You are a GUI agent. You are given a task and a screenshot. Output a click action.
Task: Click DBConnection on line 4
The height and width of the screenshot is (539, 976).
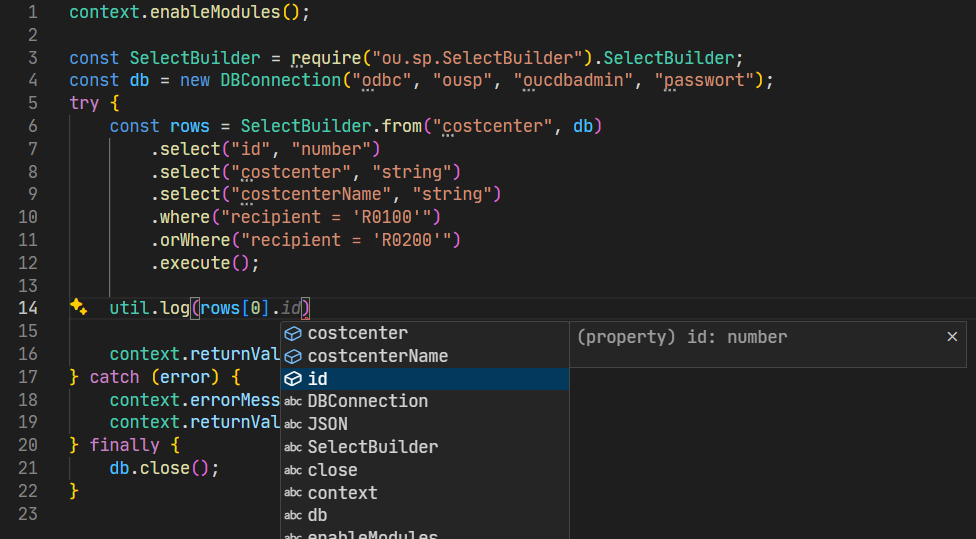pos(281,80)
